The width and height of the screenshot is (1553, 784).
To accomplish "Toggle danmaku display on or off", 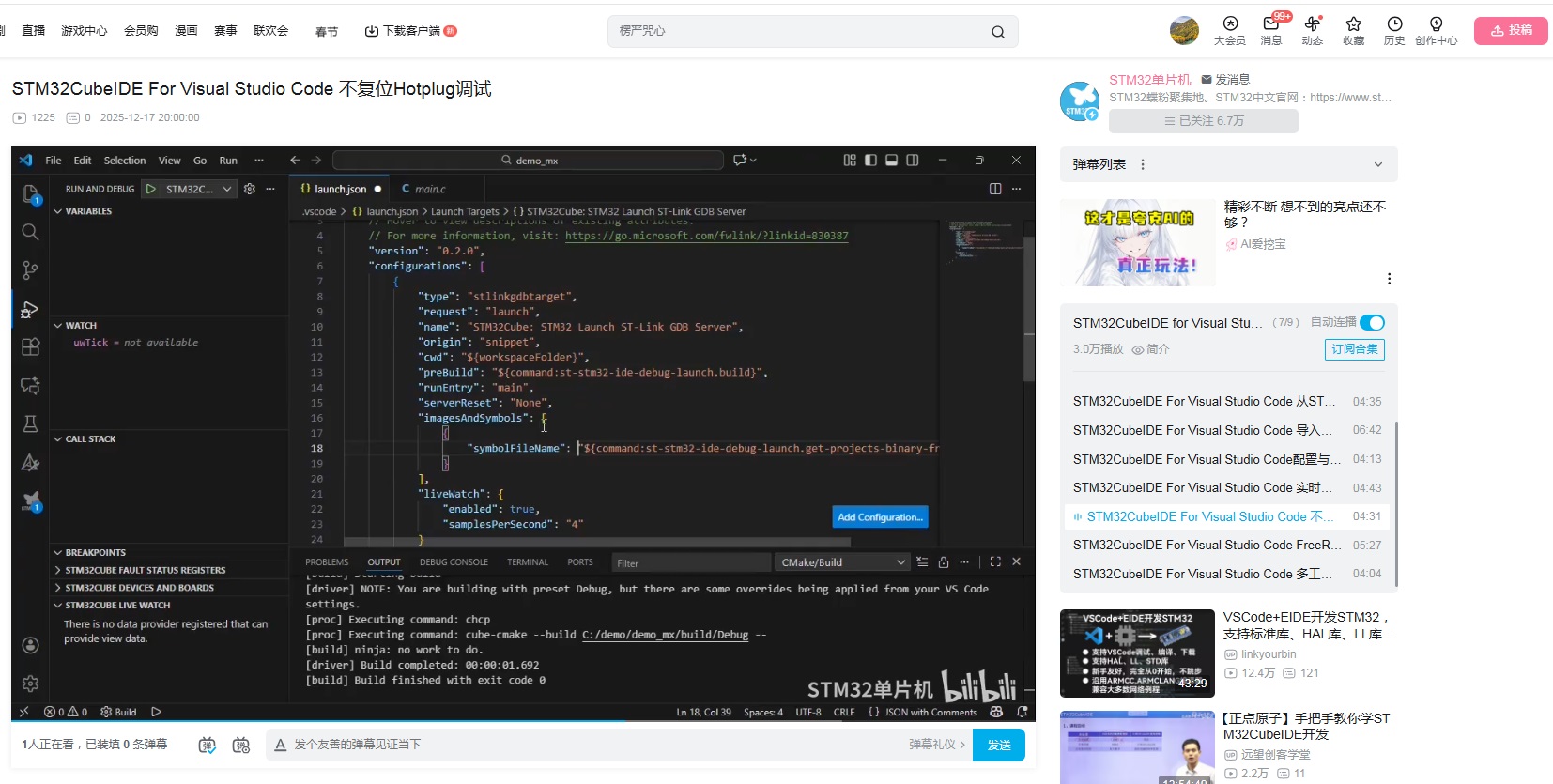I will (208, 745).
